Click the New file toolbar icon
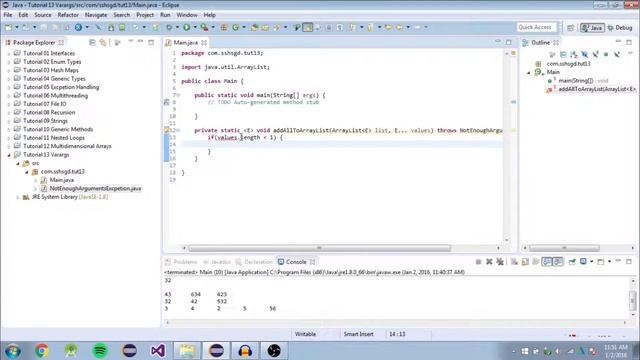Image resolution: width=640 pixels, height=360 pixels. (9, 27)
